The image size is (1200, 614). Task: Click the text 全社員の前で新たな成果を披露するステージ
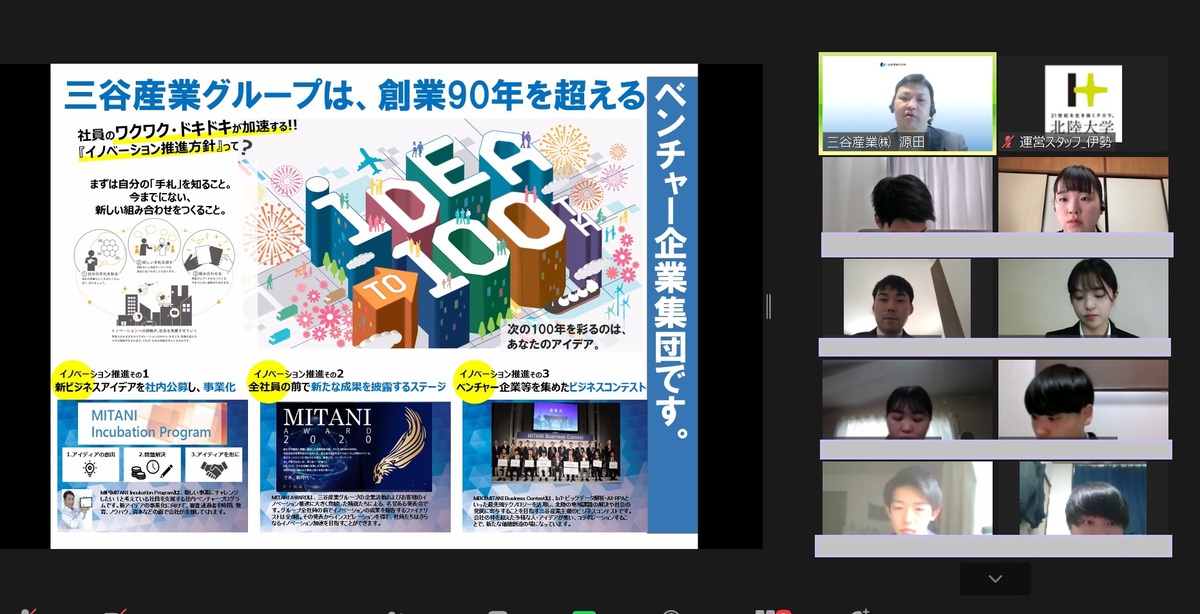point(348,386)
